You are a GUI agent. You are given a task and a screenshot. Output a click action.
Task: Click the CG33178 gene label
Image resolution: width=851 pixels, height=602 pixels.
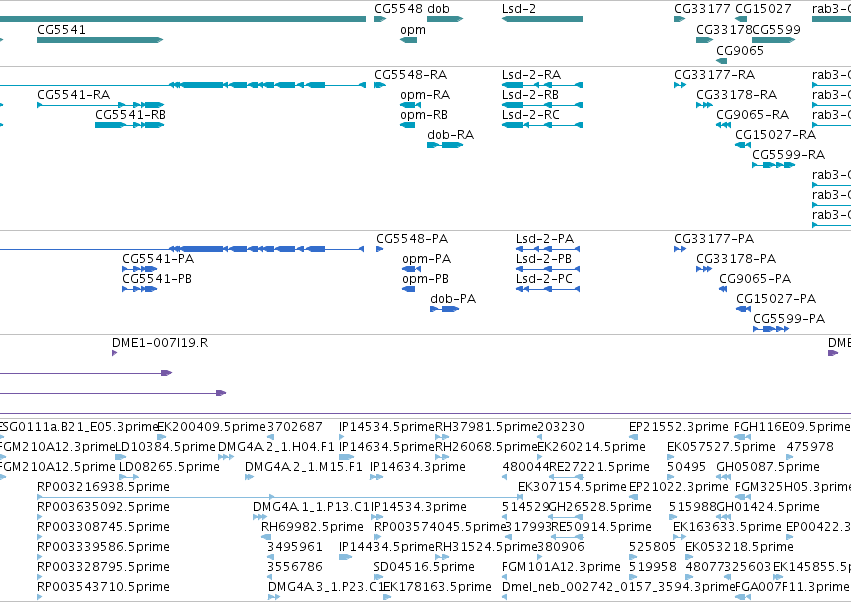click(724, 29)
